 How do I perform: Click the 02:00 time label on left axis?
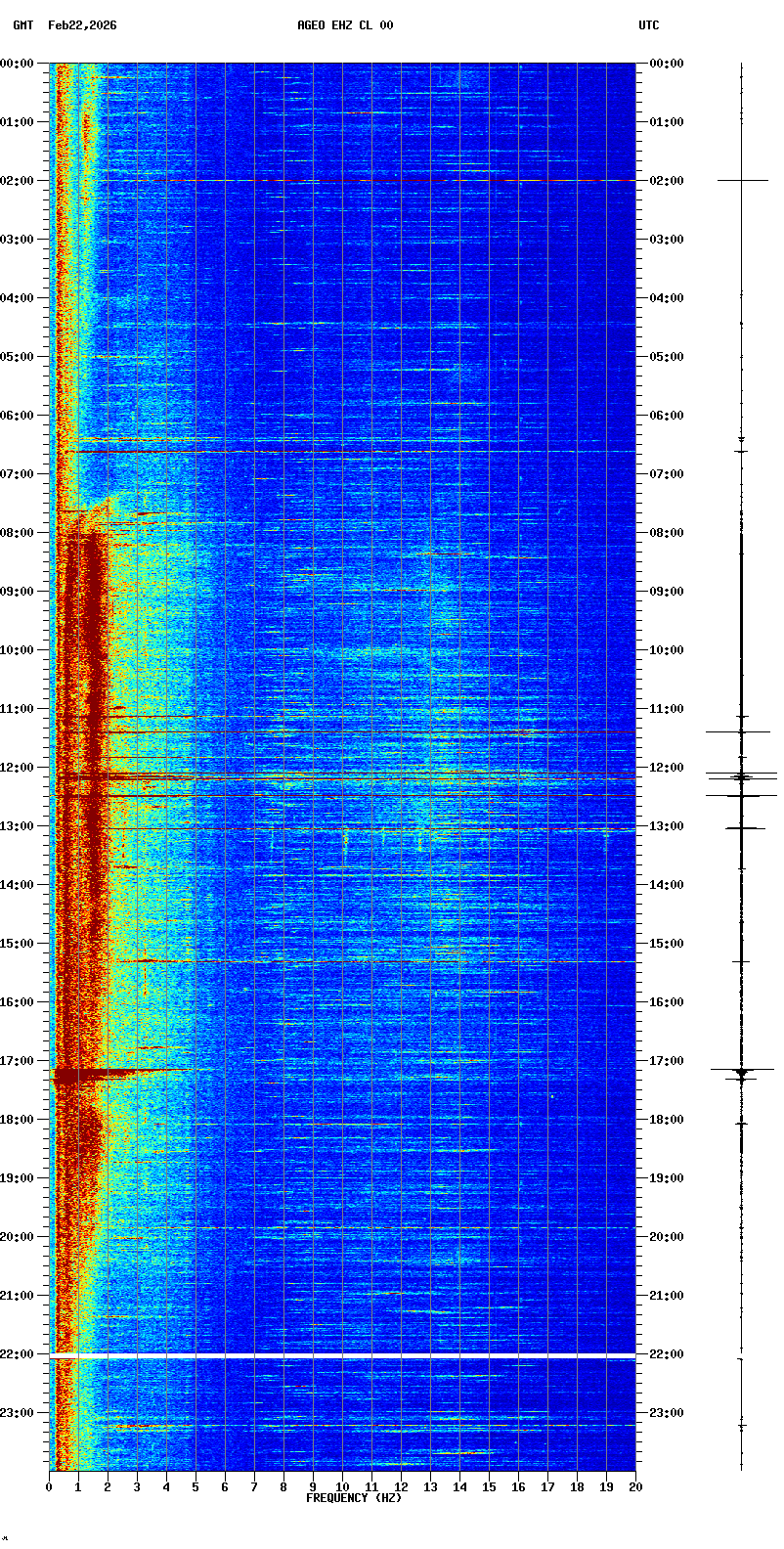click(18, 181)
